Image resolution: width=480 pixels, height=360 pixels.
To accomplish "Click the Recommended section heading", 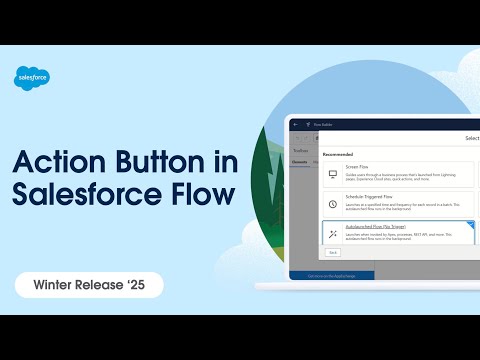I will tap(338, 154).
